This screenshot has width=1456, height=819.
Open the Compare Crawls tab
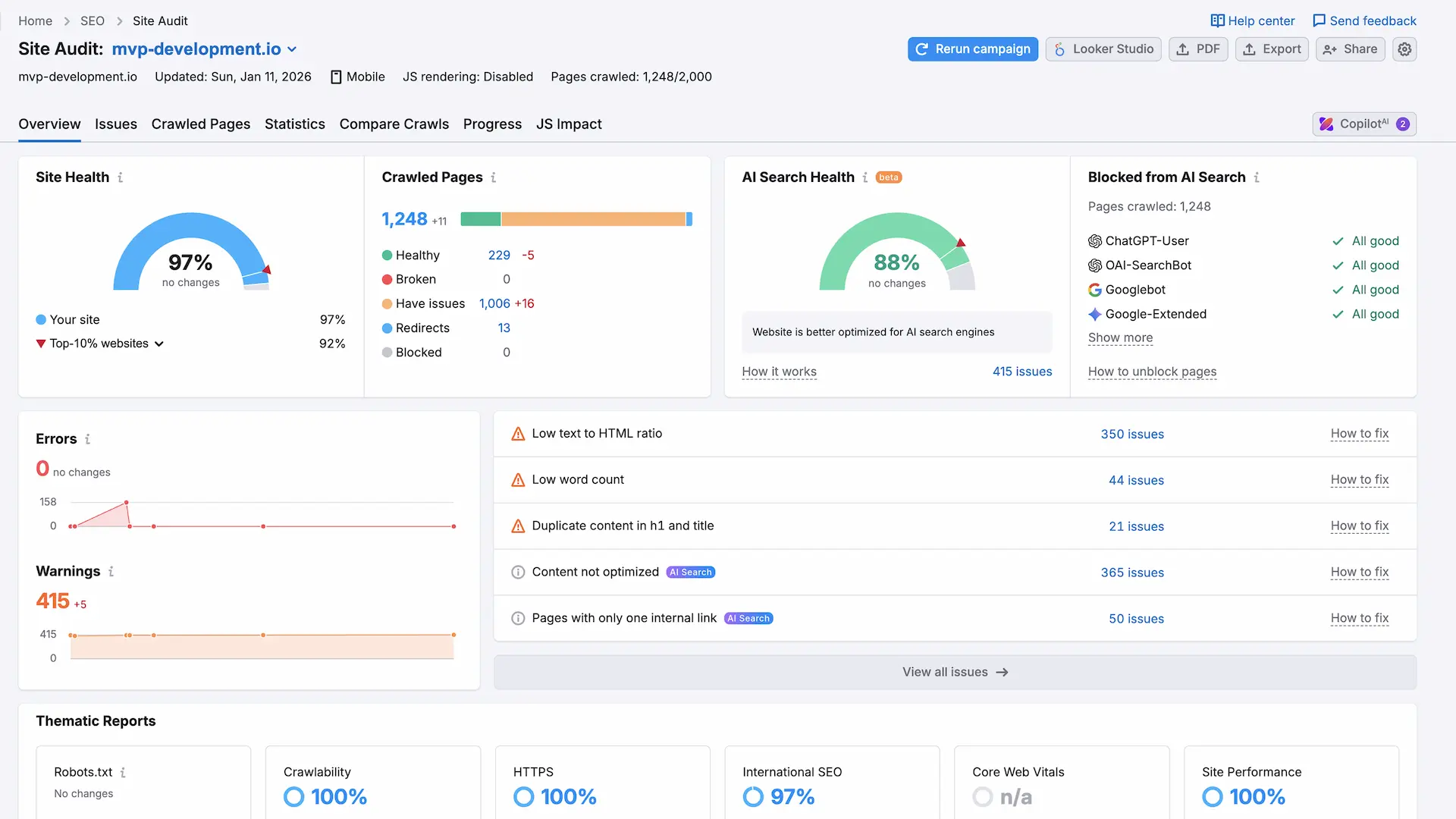click(394, 124)
